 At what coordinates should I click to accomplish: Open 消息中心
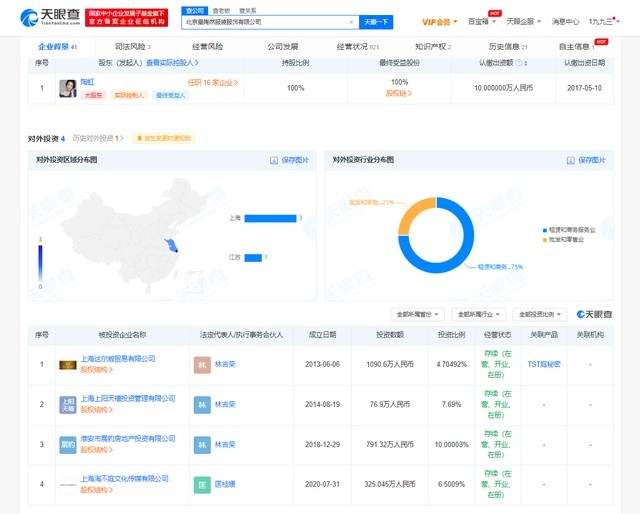(565, 22)
